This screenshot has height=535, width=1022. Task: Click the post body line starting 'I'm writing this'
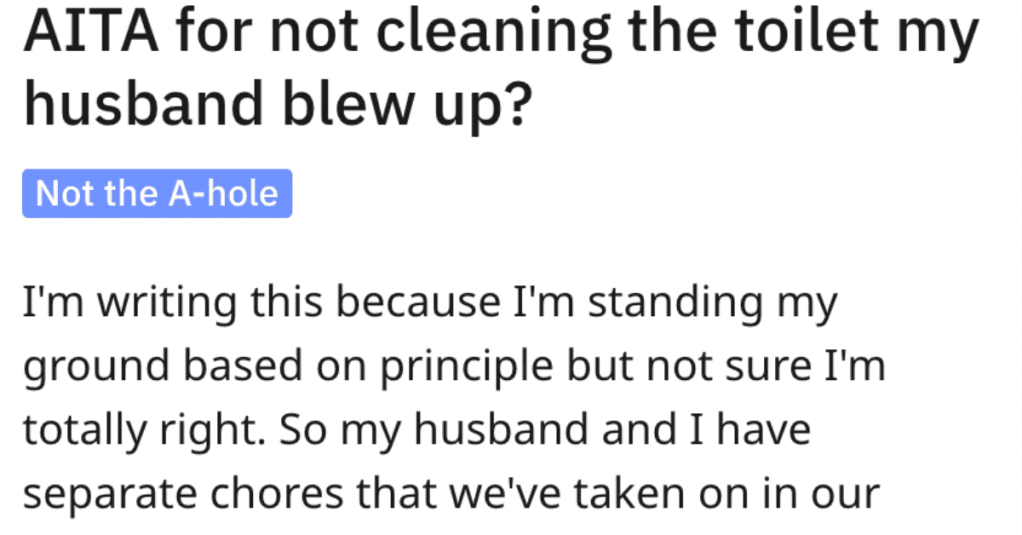430,304
